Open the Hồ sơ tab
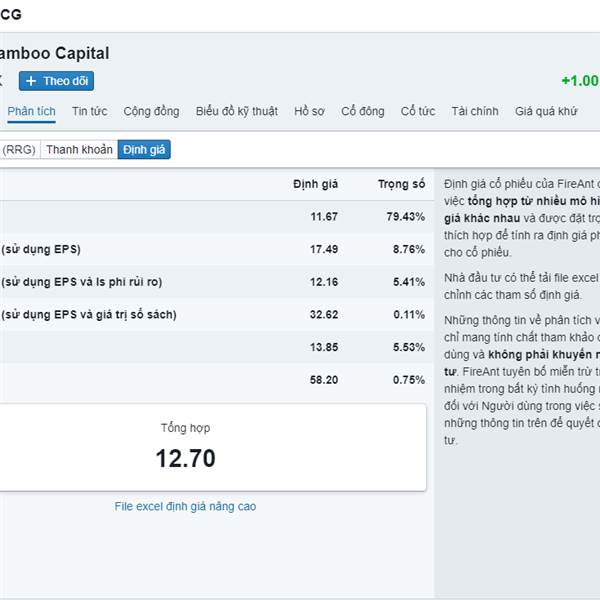This screenshot has width=600, height=600. (x=309, y=111)
